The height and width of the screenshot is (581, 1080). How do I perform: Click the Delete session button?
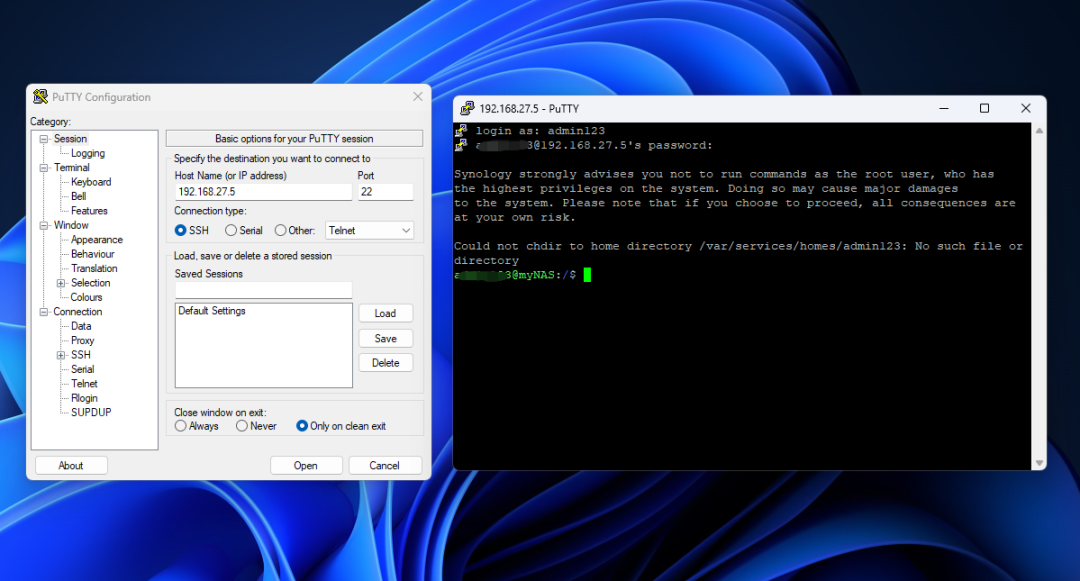point(385,363)
